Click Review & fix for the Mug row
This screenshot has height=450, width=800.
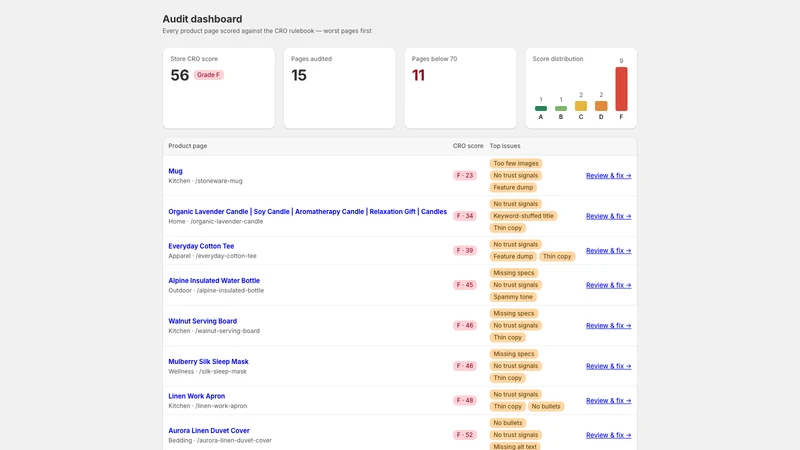608,176
